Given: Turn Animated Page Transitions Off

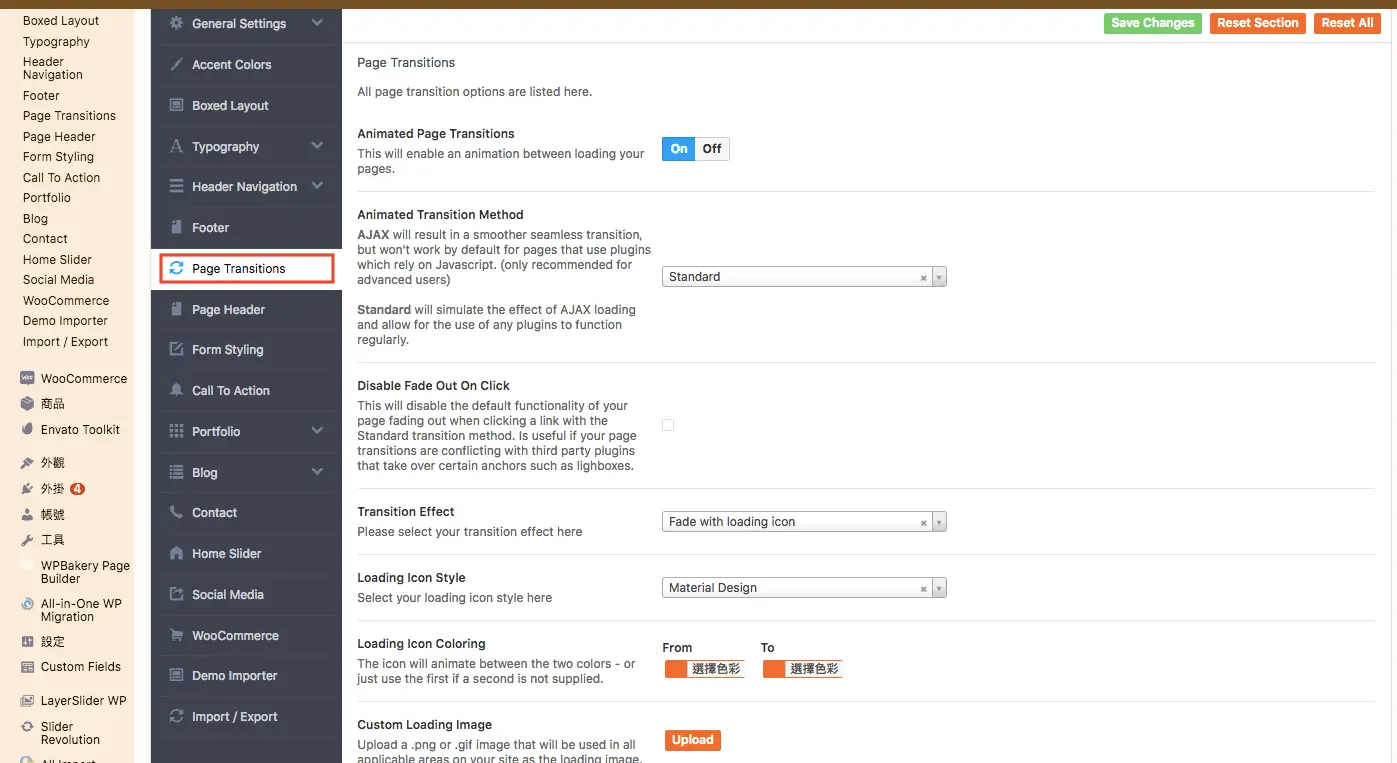Looking at the screenshot, I should pos(712,149).
